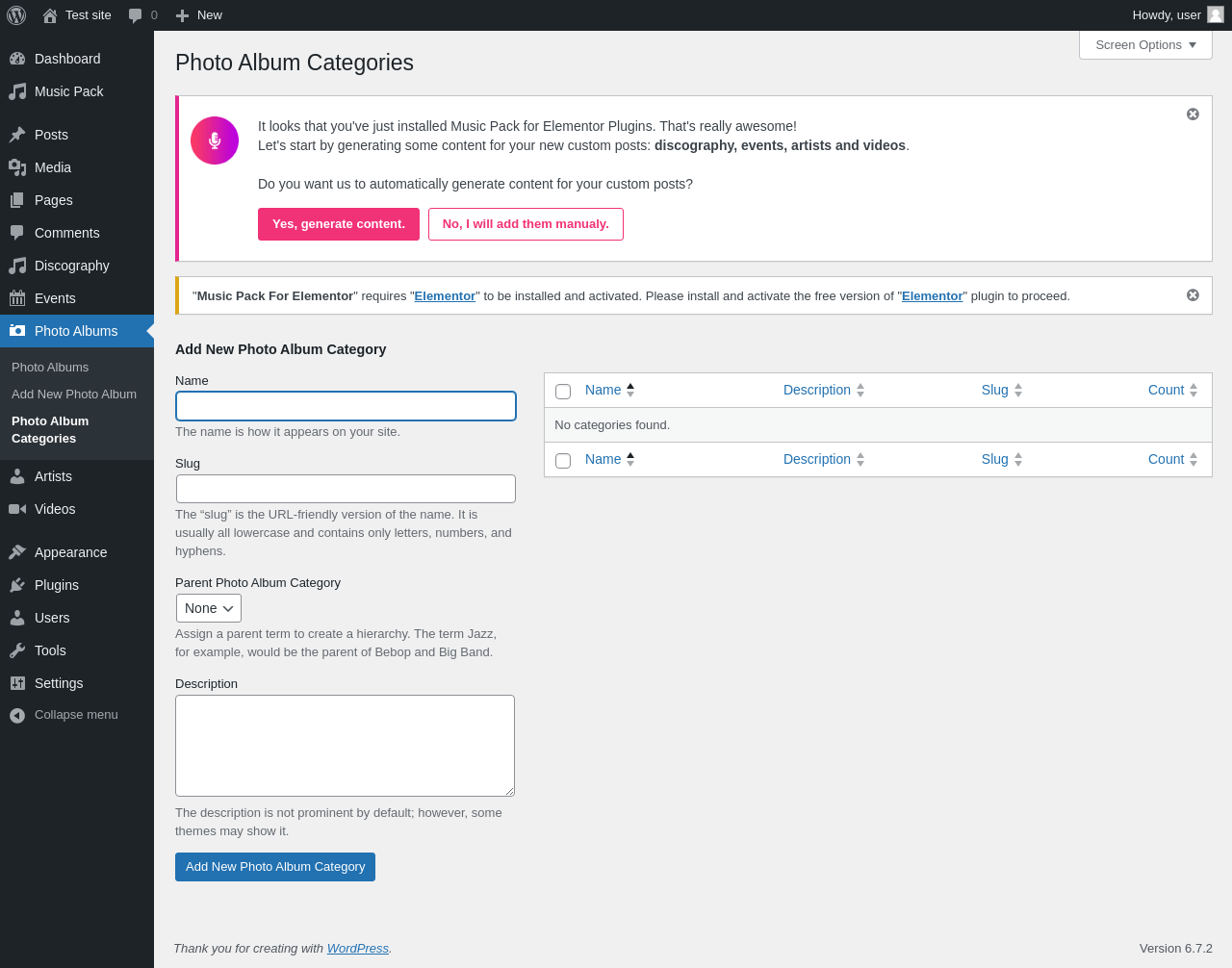This screenshot has width=1232, height=968.
Task: Open Add New Photo Album submenu item
Action: (x=74, y=395)
